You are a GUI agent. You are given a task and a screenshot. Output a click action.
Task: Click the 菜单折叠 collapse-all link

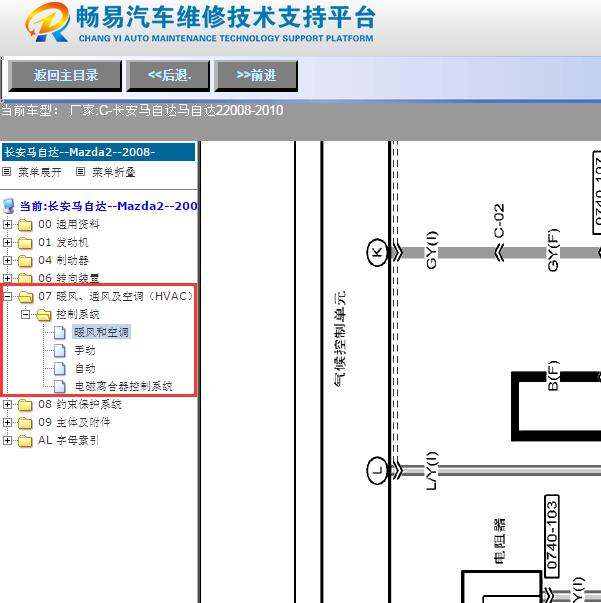coord(114,172)
